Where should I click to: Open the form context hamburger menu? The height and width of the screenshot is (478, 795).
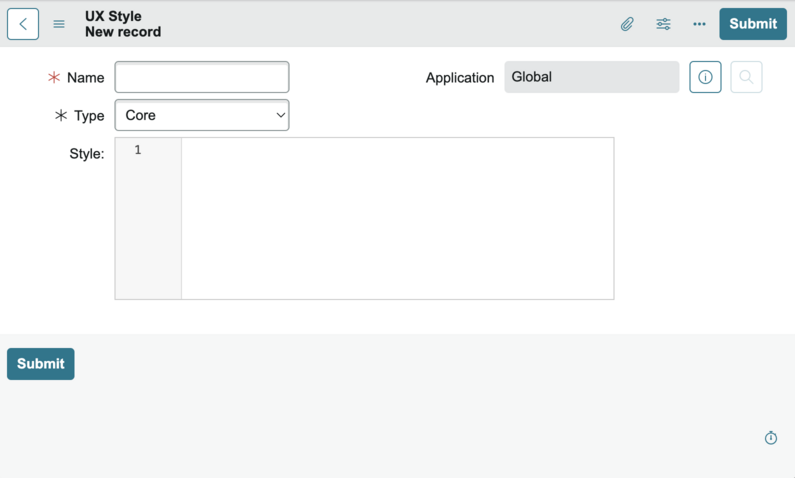point(59,24)
